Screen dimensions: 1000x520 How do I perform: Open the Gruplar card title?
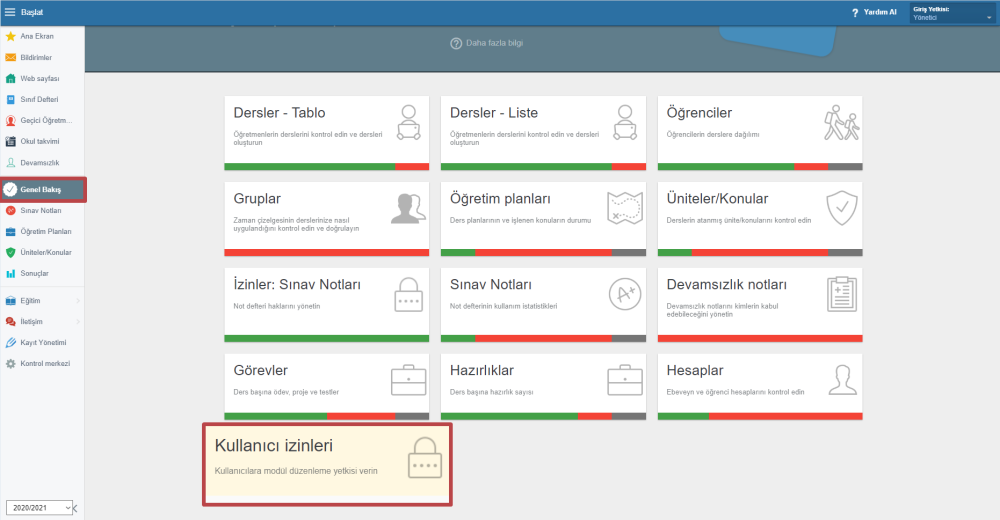pyautogui.click(x=257, y=198)
